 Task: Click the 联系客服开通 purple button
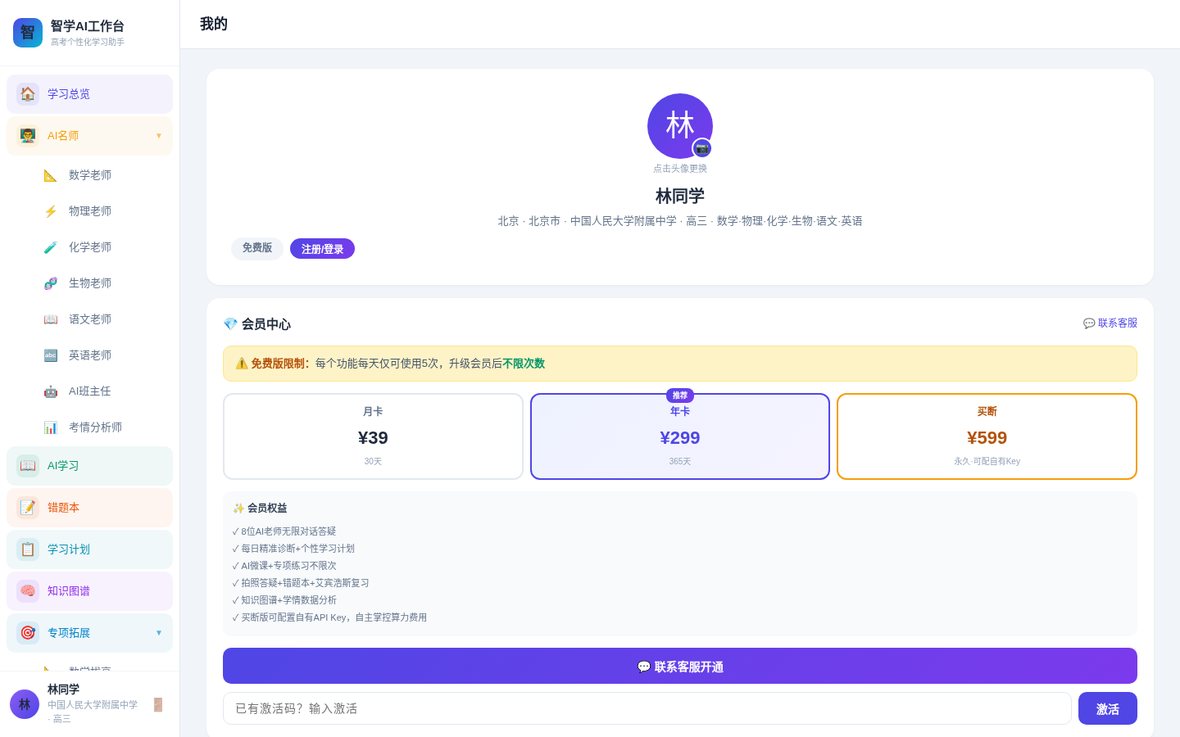(x=680, y=666)
